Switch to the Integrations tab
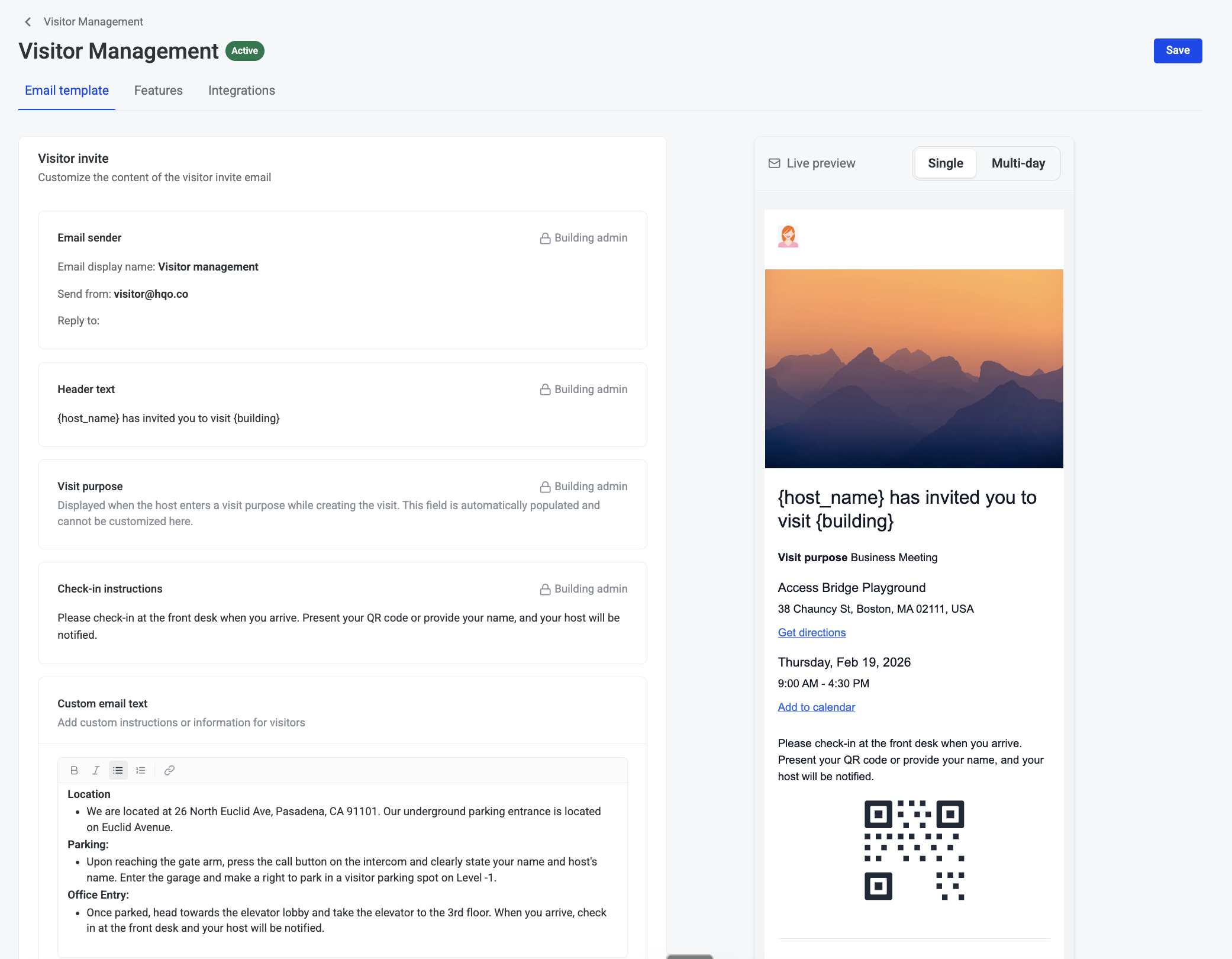 click(x=241, y=91)
